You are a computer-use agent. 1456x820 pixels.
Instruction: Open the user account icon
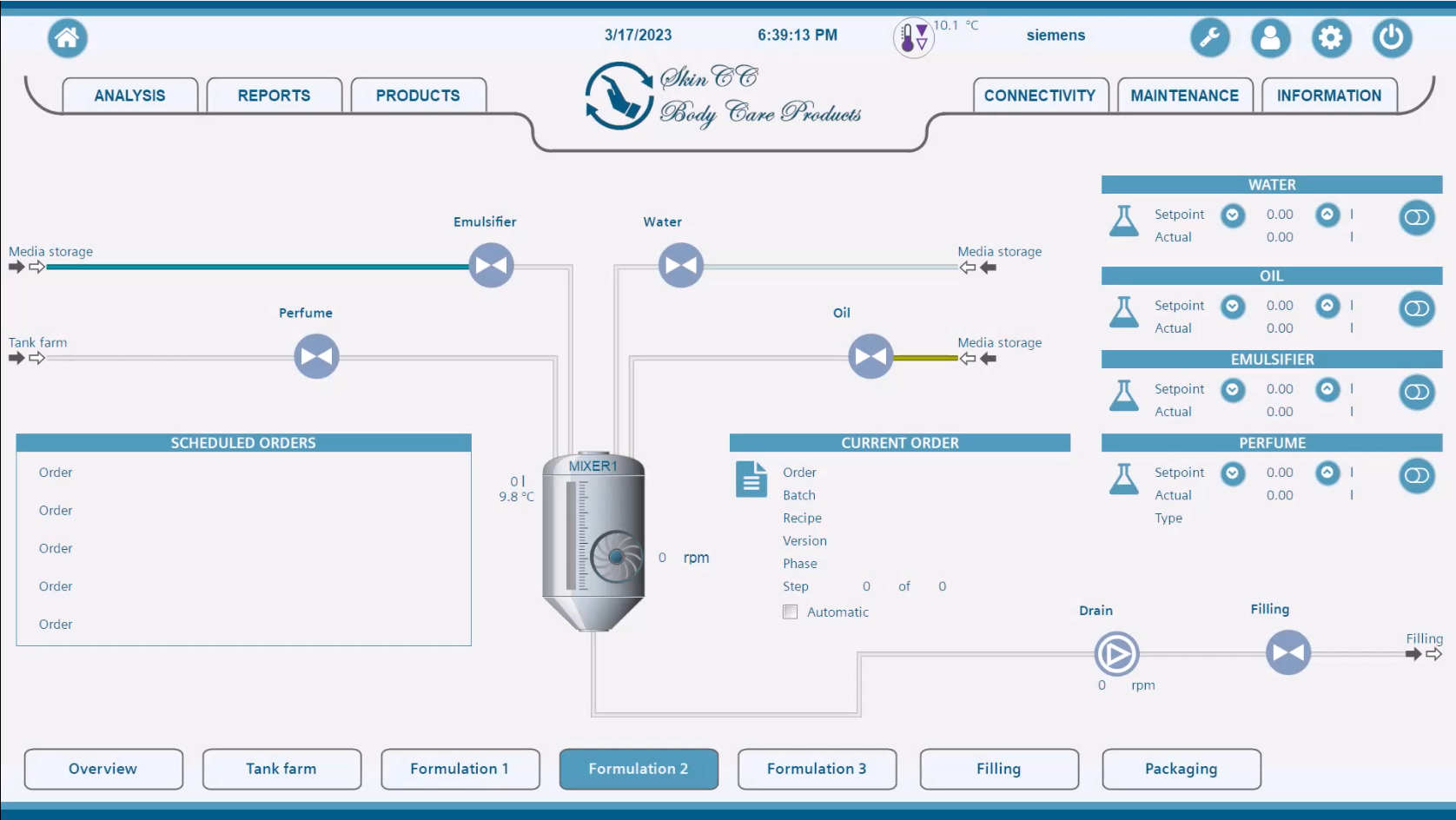click(1270, 38)
